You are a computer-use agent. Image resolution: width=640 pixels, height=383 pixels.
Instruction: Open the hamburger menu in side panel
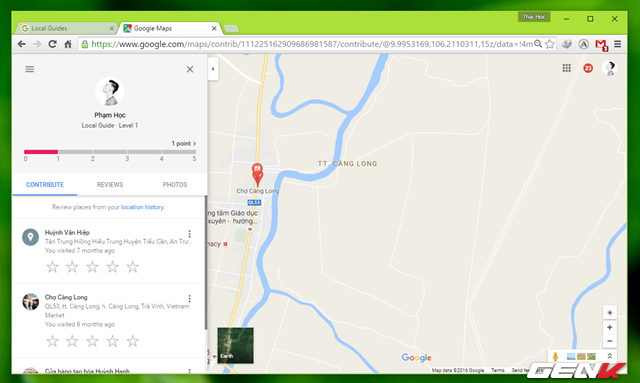[29, 69]
